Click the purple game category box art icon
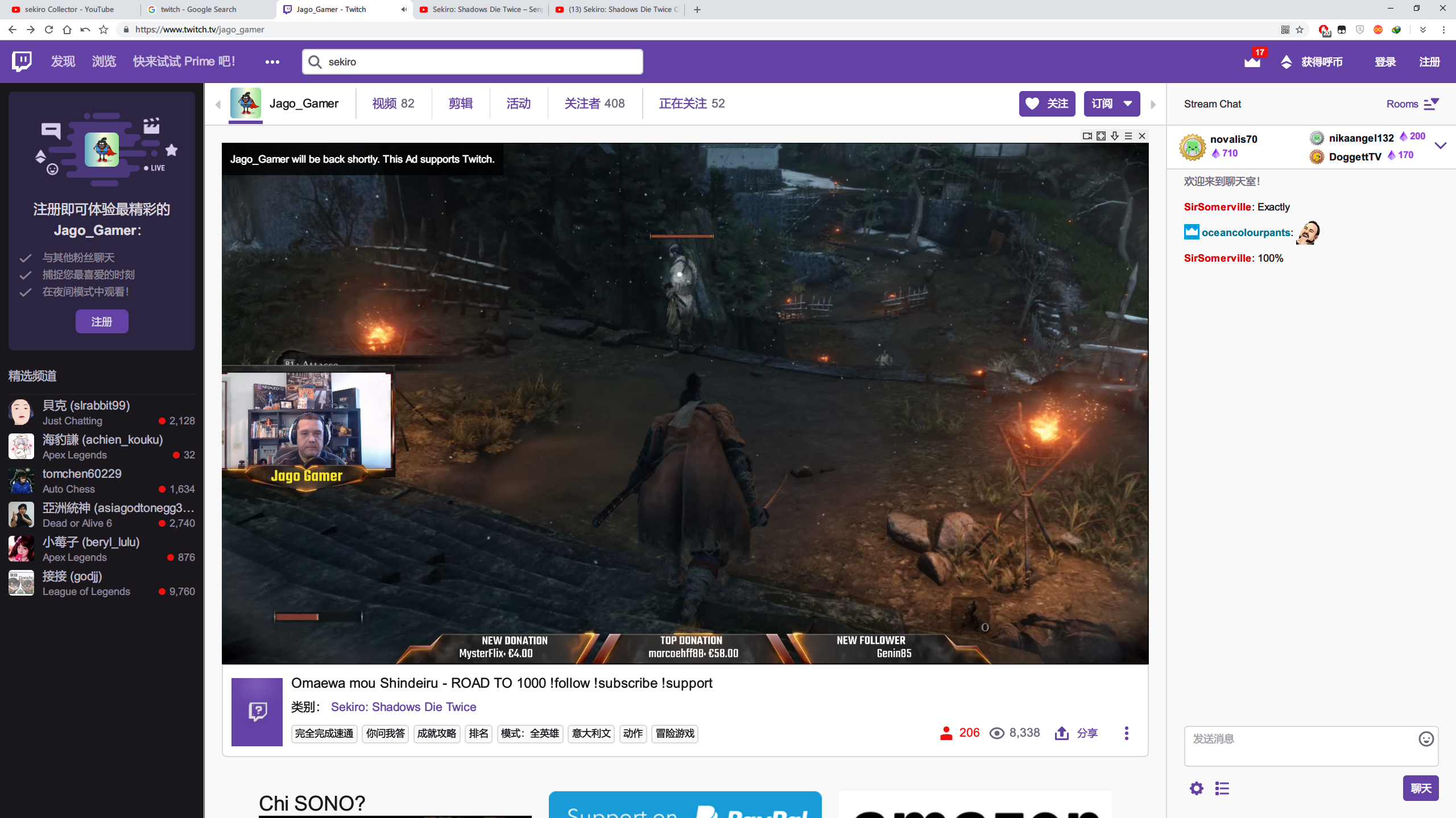 [257, 711]
